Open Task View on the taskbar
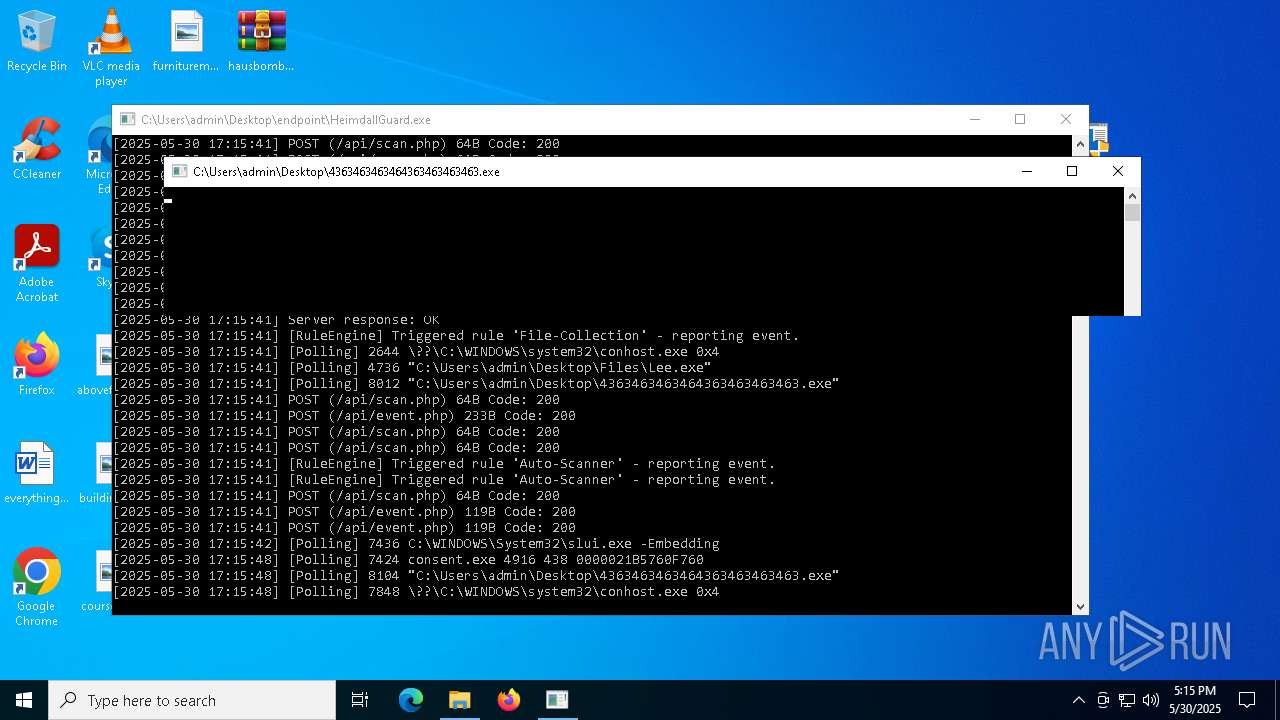 360,700
